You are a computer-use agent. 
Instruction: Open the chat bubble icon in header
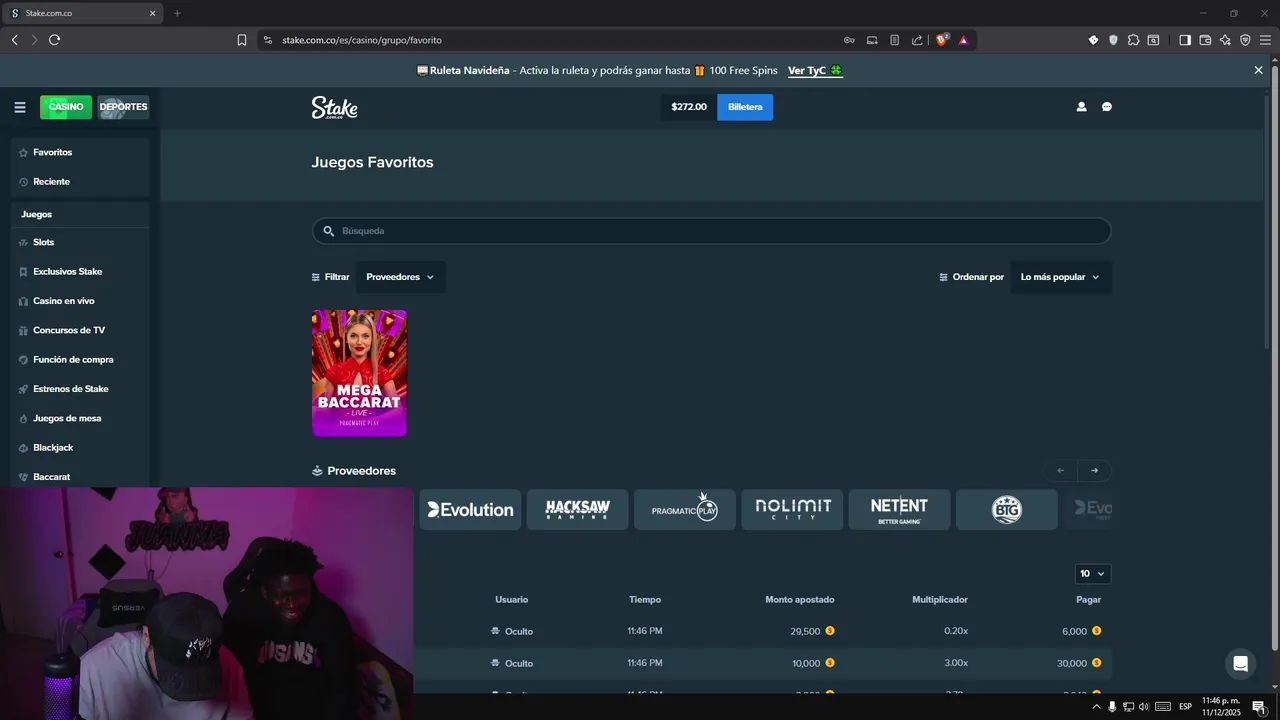1107,107
